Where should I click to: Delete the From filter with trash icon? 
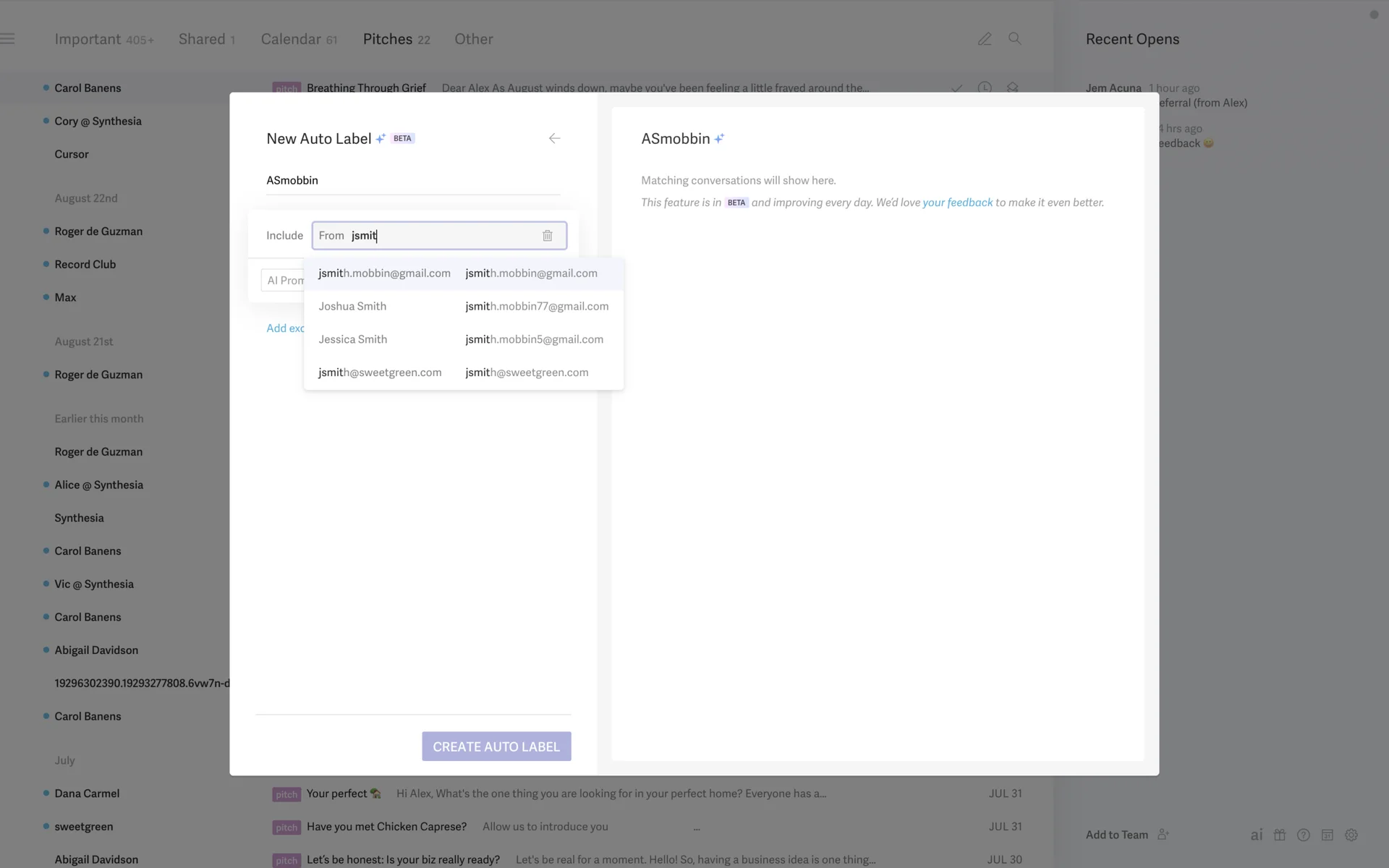click(548, 236)
